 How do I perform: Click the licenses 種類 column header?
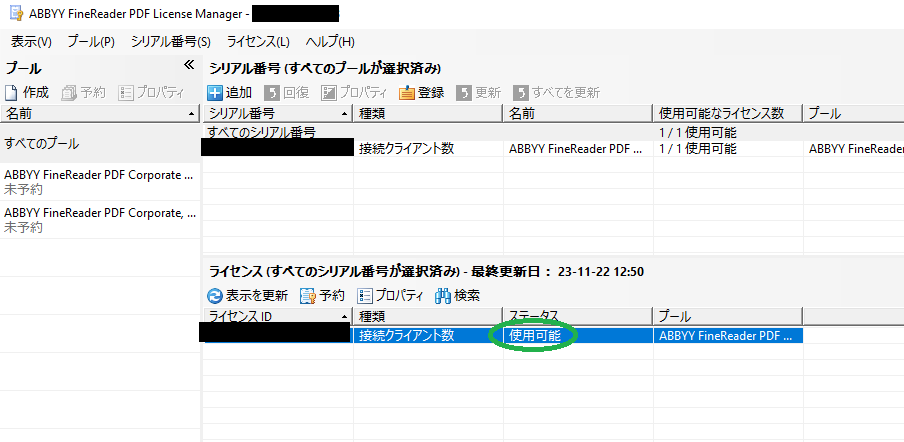coord(428,316)
